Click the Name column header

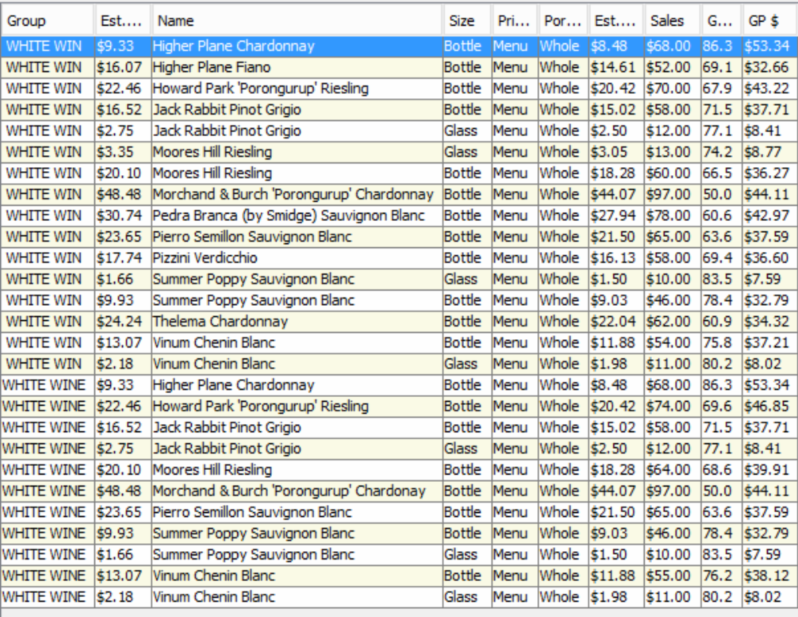click(295, 20)
